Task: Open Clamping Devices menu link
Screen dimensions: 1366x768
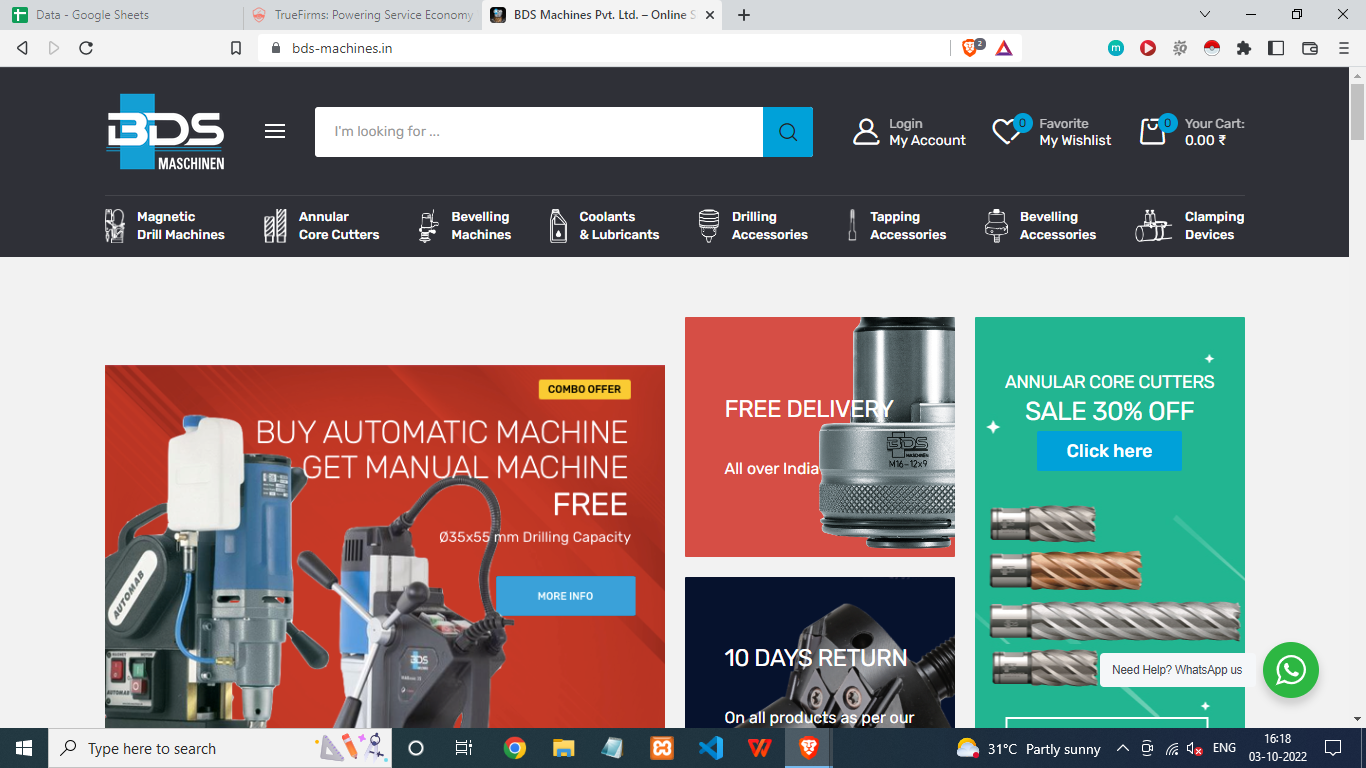Action: [x=1214, y=226]
